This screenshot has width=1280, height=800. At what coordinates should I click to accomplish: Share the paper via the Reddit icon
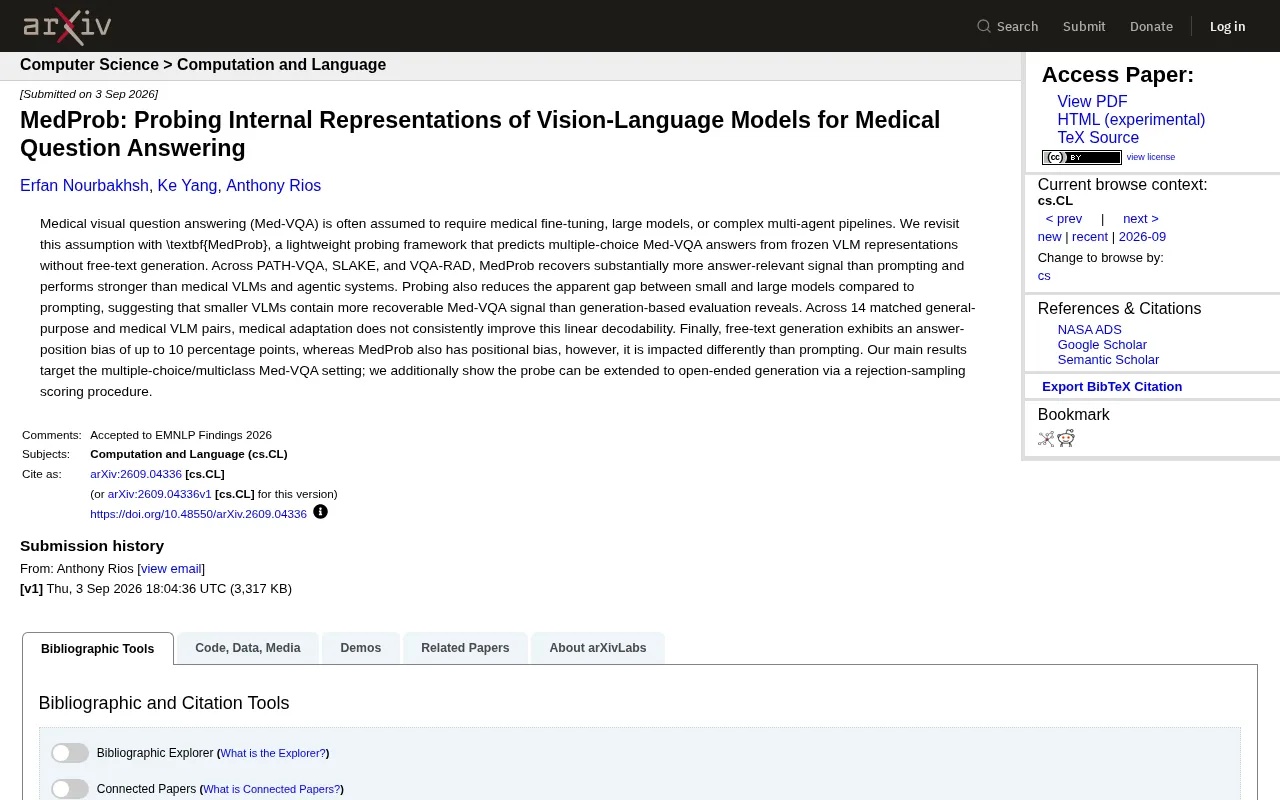coord(1066,438)
